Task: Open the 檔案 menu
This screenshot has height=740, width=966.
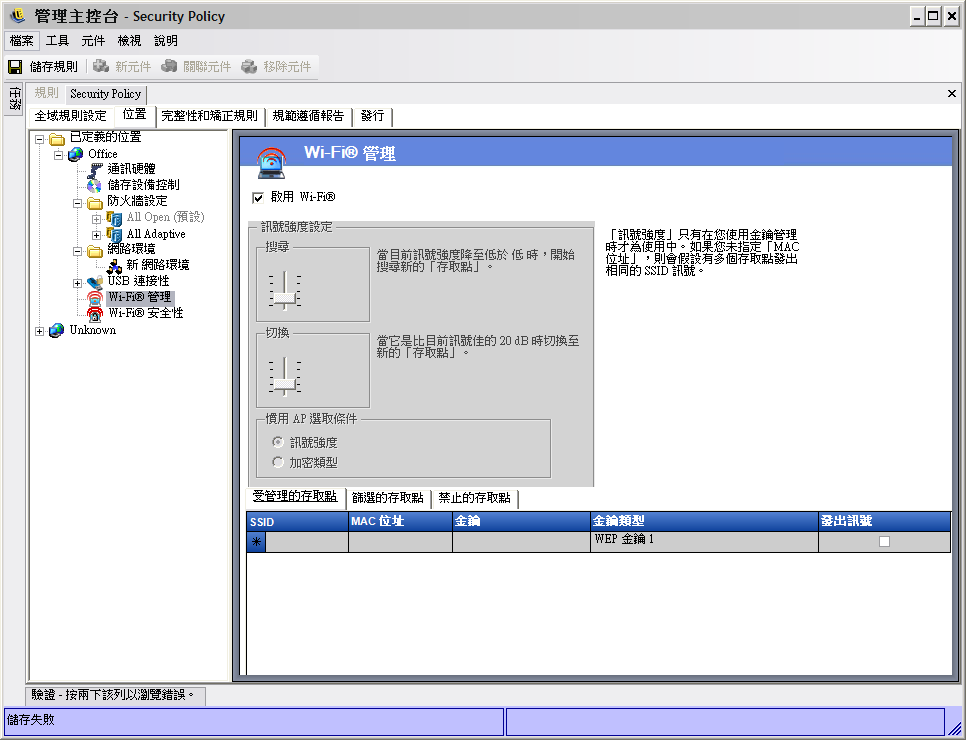Action: coord(22,41)
